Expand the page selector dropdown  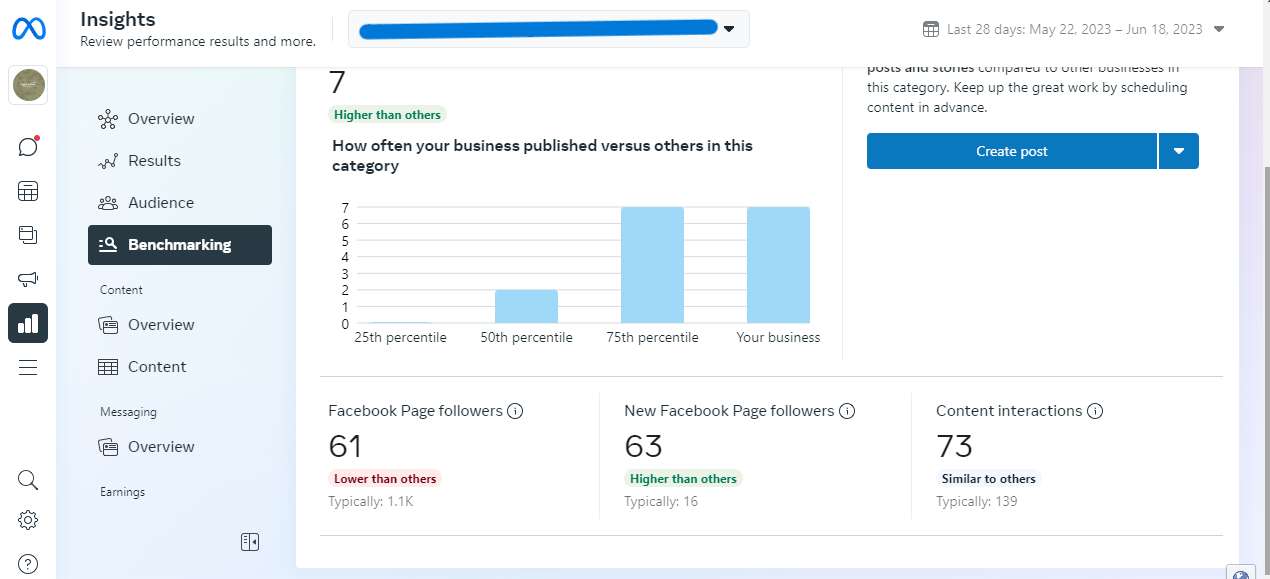pos(729,29)
